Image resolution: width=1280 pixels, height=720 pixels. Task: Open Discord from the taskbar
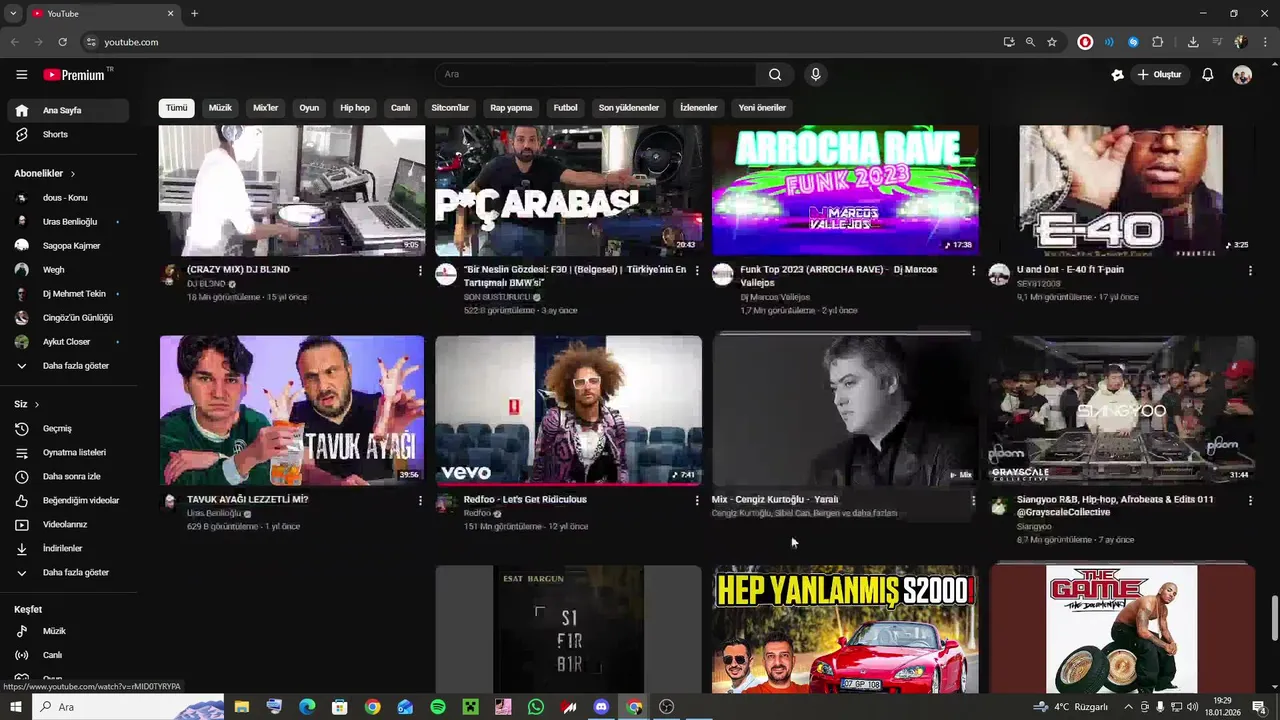tap(601, 707)
